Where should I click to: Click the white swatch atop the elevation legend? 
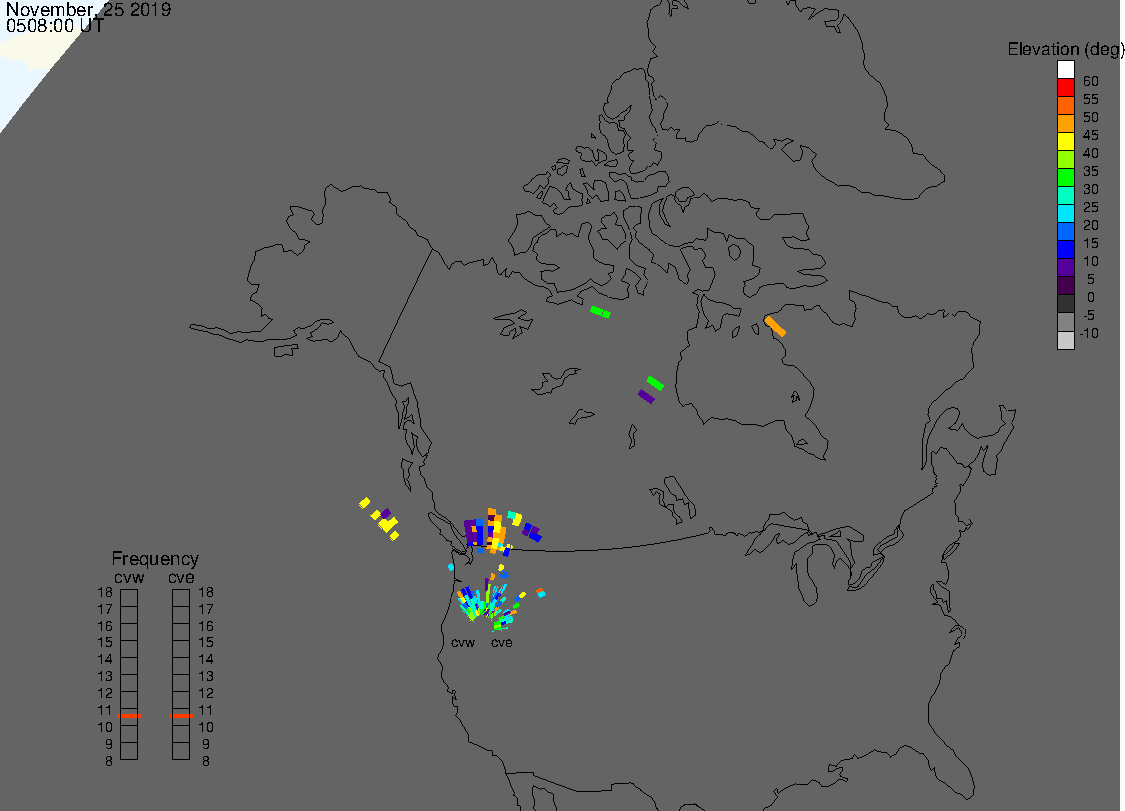tap(1065, 70)
